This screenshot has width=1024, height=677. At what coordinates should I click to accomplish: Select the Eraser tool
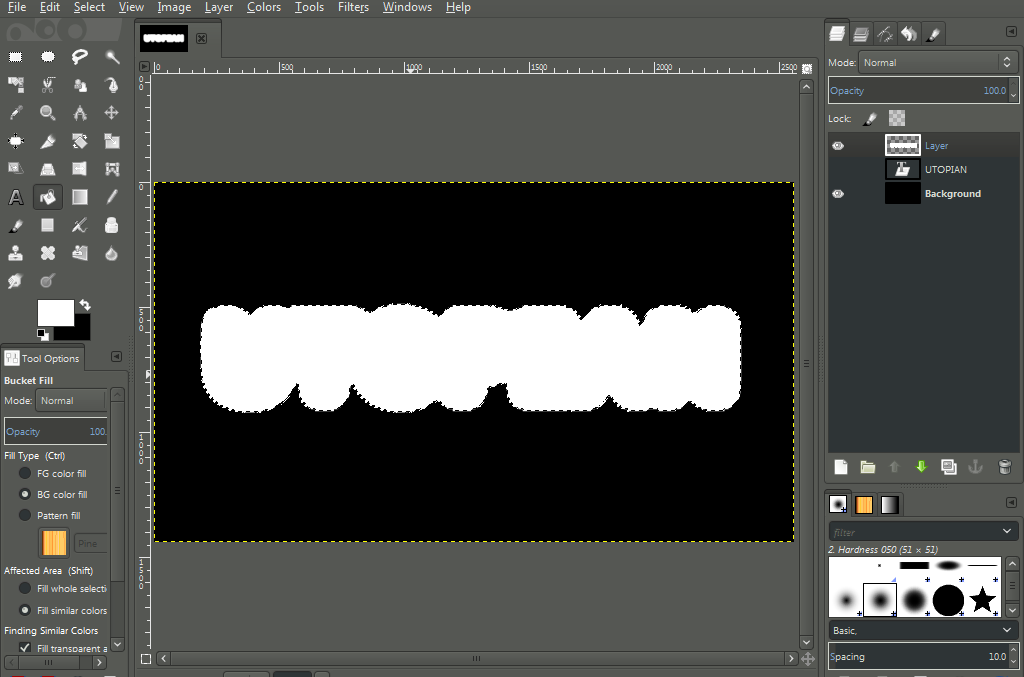point(48,225)
